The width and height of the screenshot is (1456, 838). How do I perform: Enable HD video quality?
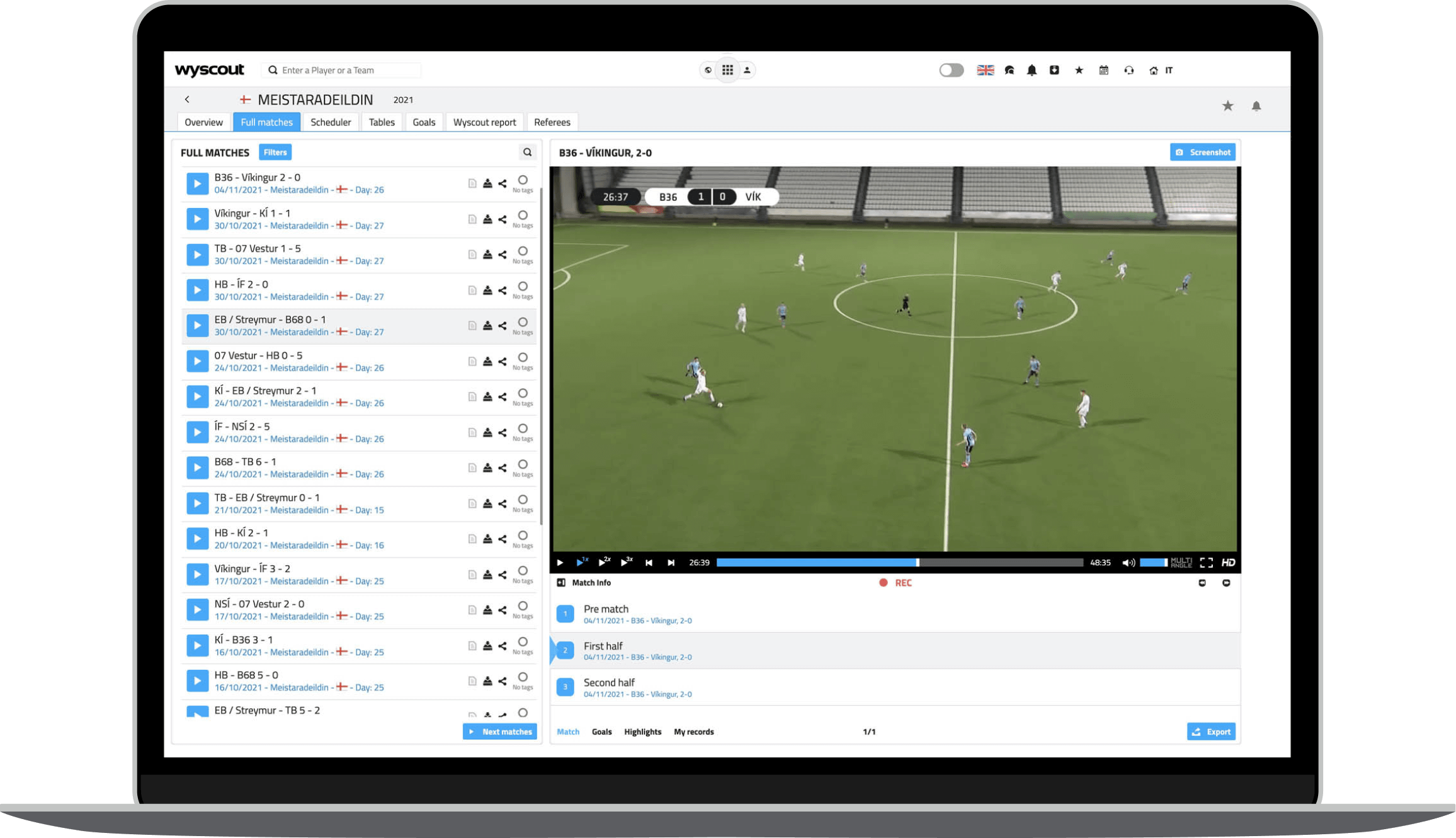(1227, 562)
